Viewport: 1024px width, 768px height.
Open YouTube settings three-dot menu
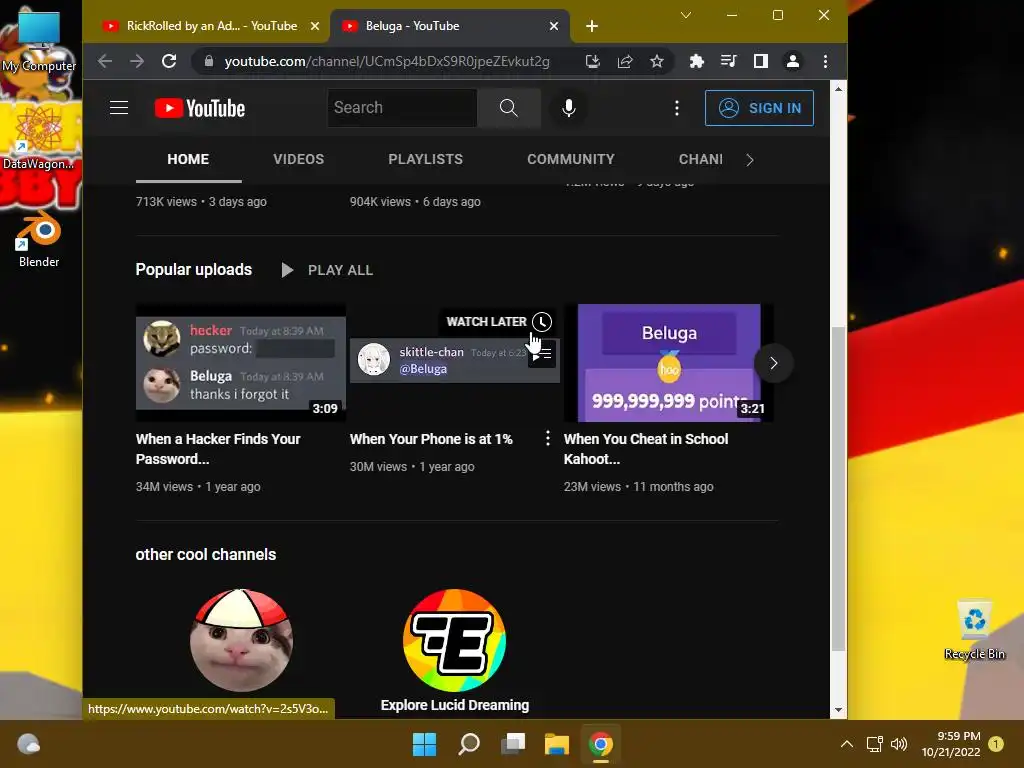pos(677,108)
